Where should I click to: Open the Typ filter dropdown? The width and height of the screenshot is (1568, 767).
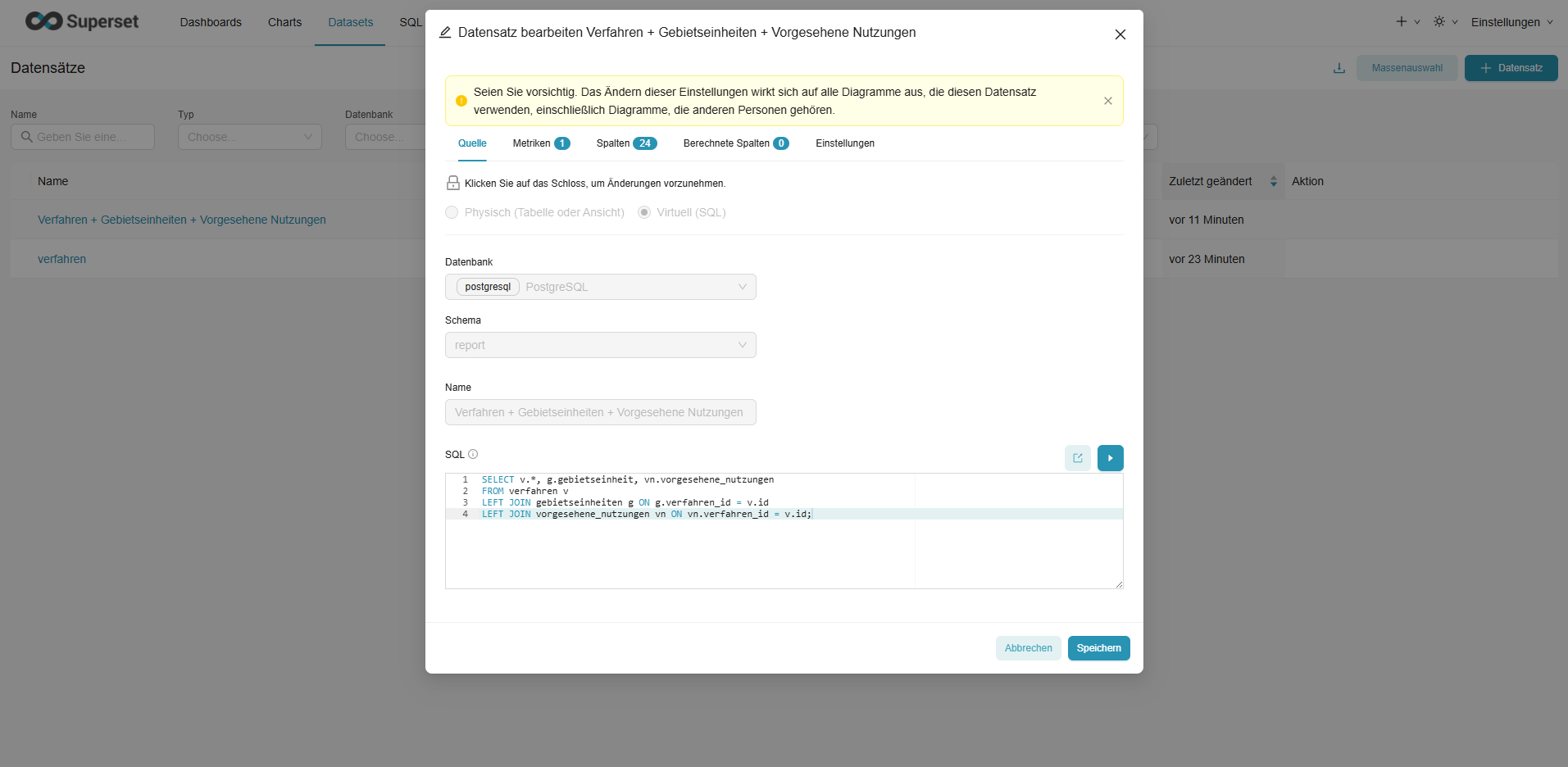click(249, 137)
